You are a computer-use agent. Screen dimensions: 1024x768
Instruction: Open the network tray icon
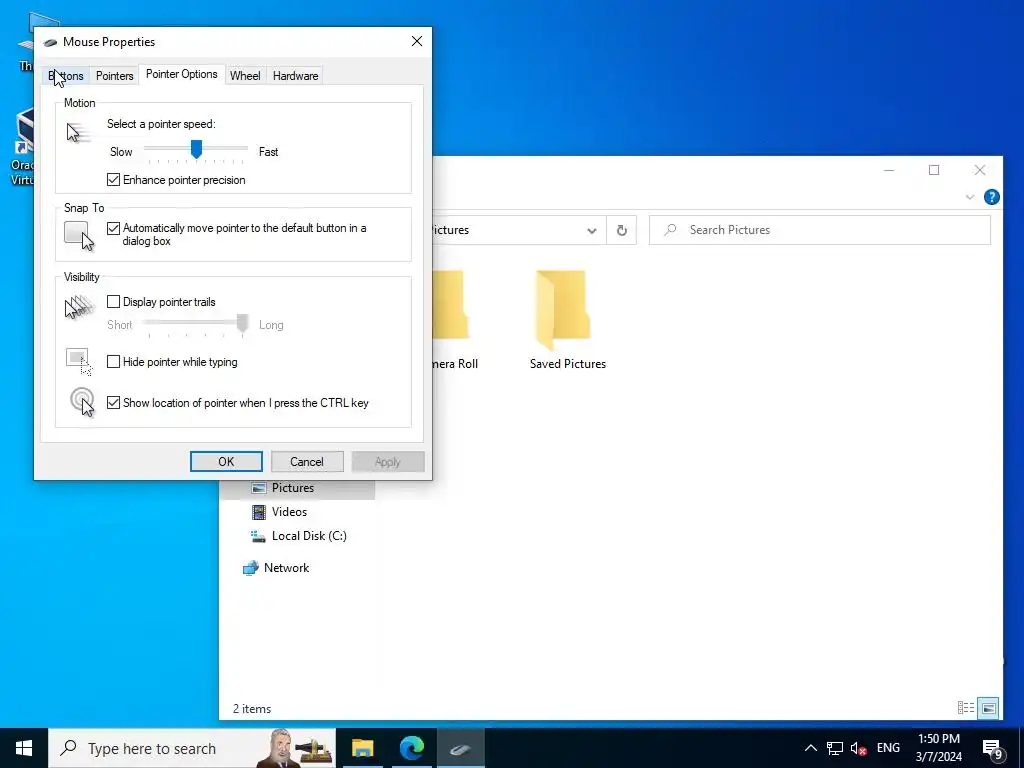[835, 748]
